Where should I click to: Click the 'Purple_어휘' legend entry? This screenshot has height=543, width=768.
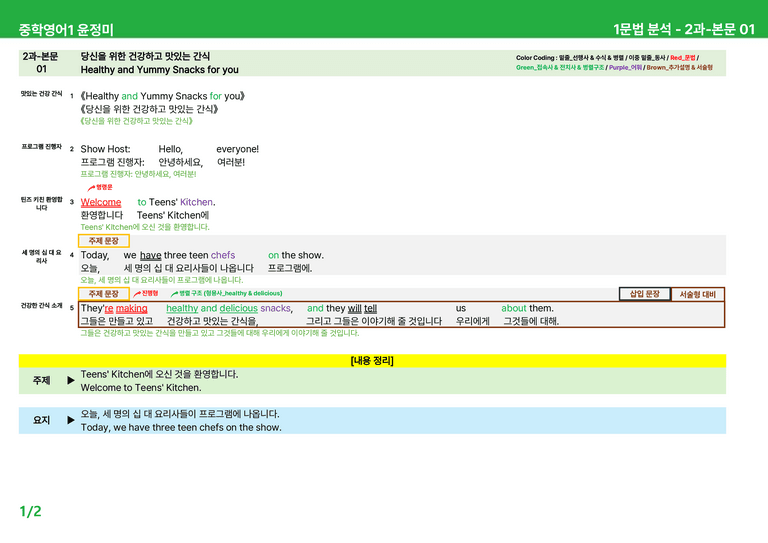click(x=625, y=68)
